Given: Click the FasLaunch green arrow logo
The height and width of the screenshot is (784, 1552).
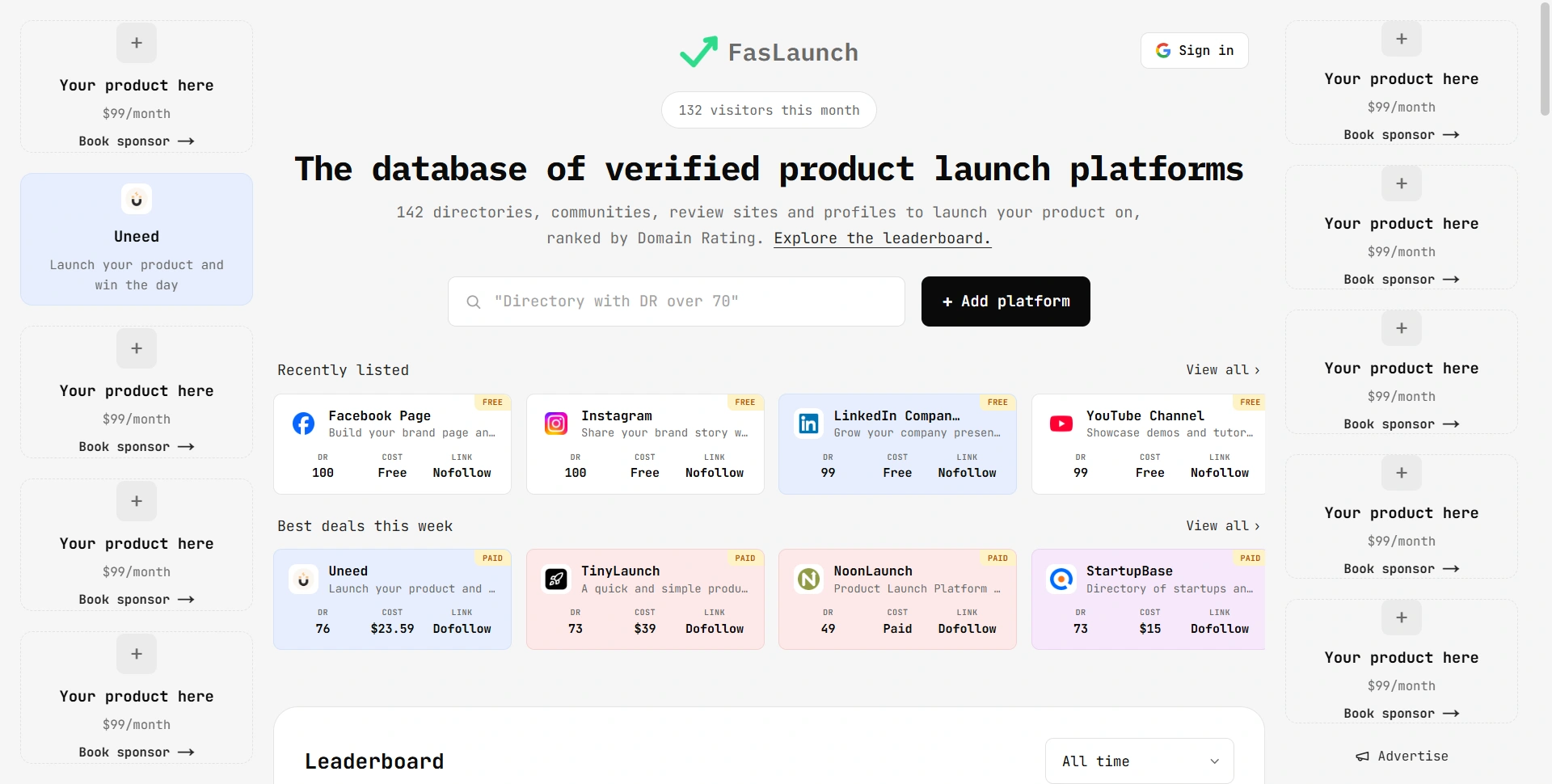Looking at the screenshot, I should point(698,52).
